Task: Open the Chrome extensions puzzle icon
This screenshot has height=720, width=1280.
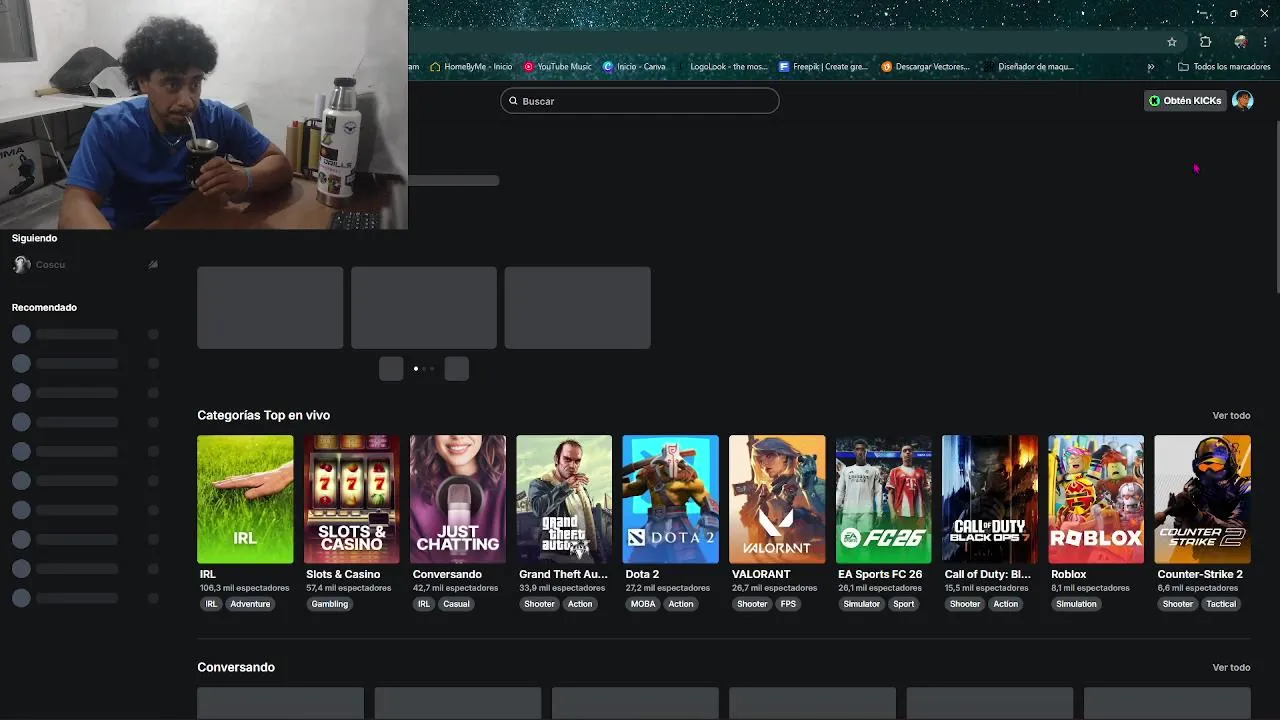Action: 1205,42
